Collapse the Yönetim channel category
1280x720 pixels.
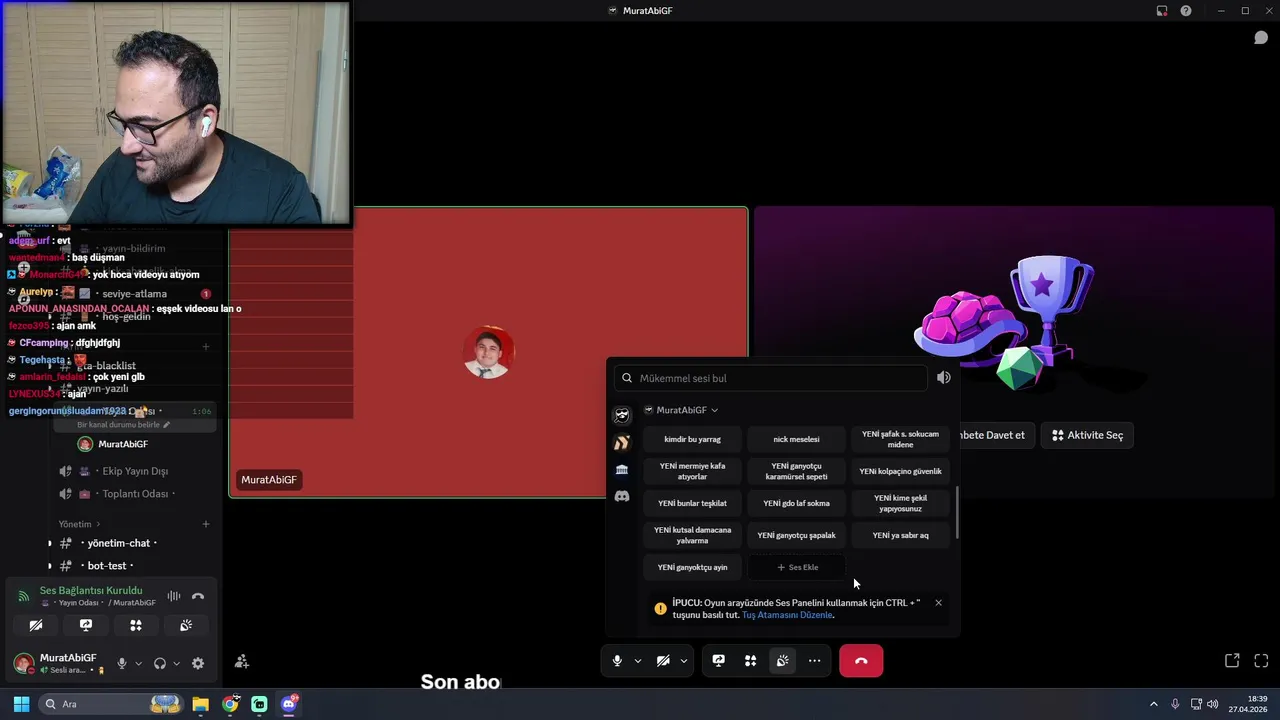point(79,524)
